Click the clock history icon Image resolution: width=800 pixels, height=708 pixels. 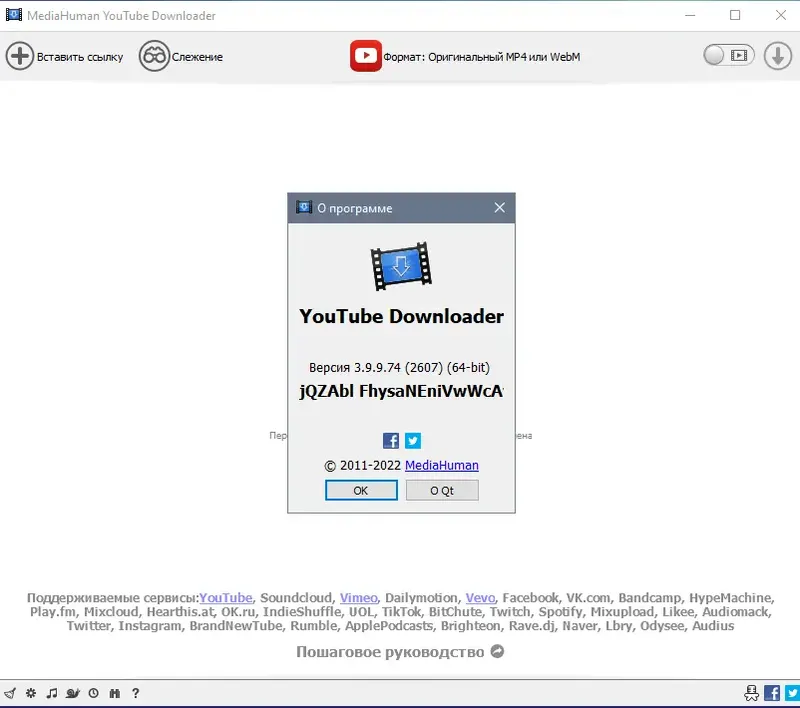click(x=93, y=693)
